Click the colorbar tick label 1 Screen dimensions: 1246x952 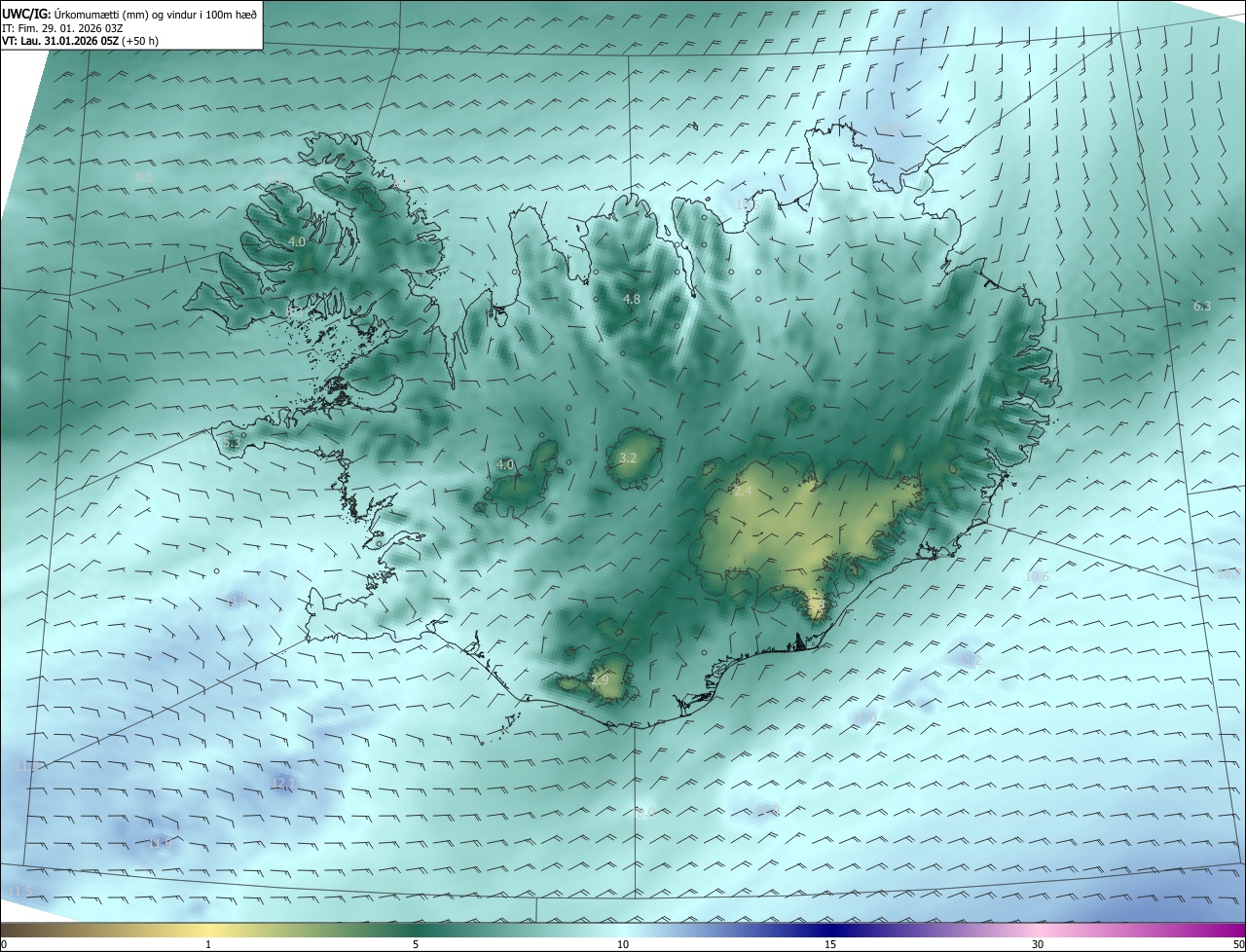pos(208,945)
